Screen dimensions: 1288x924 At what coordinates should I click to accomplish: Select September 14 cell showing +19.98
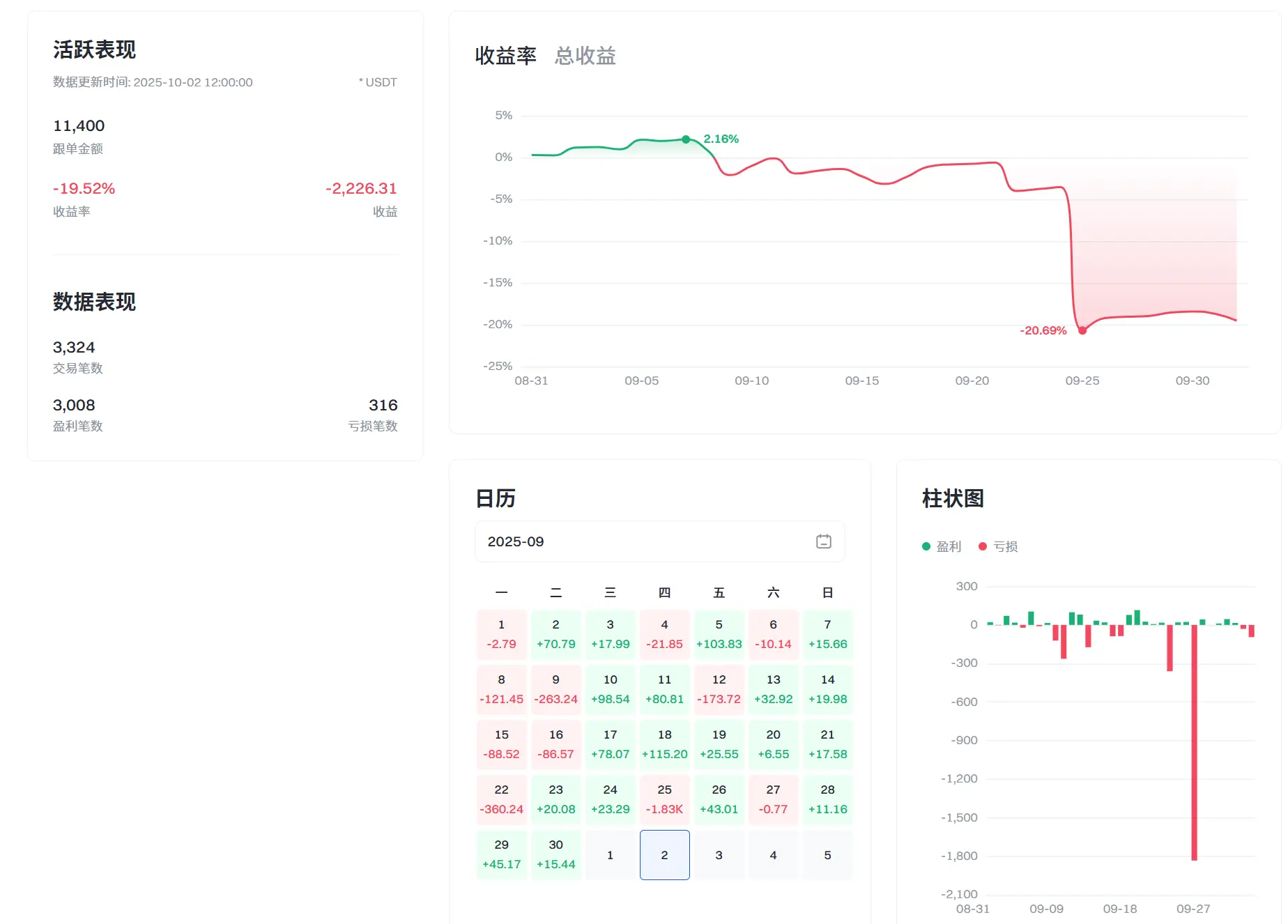click(828, 690)
